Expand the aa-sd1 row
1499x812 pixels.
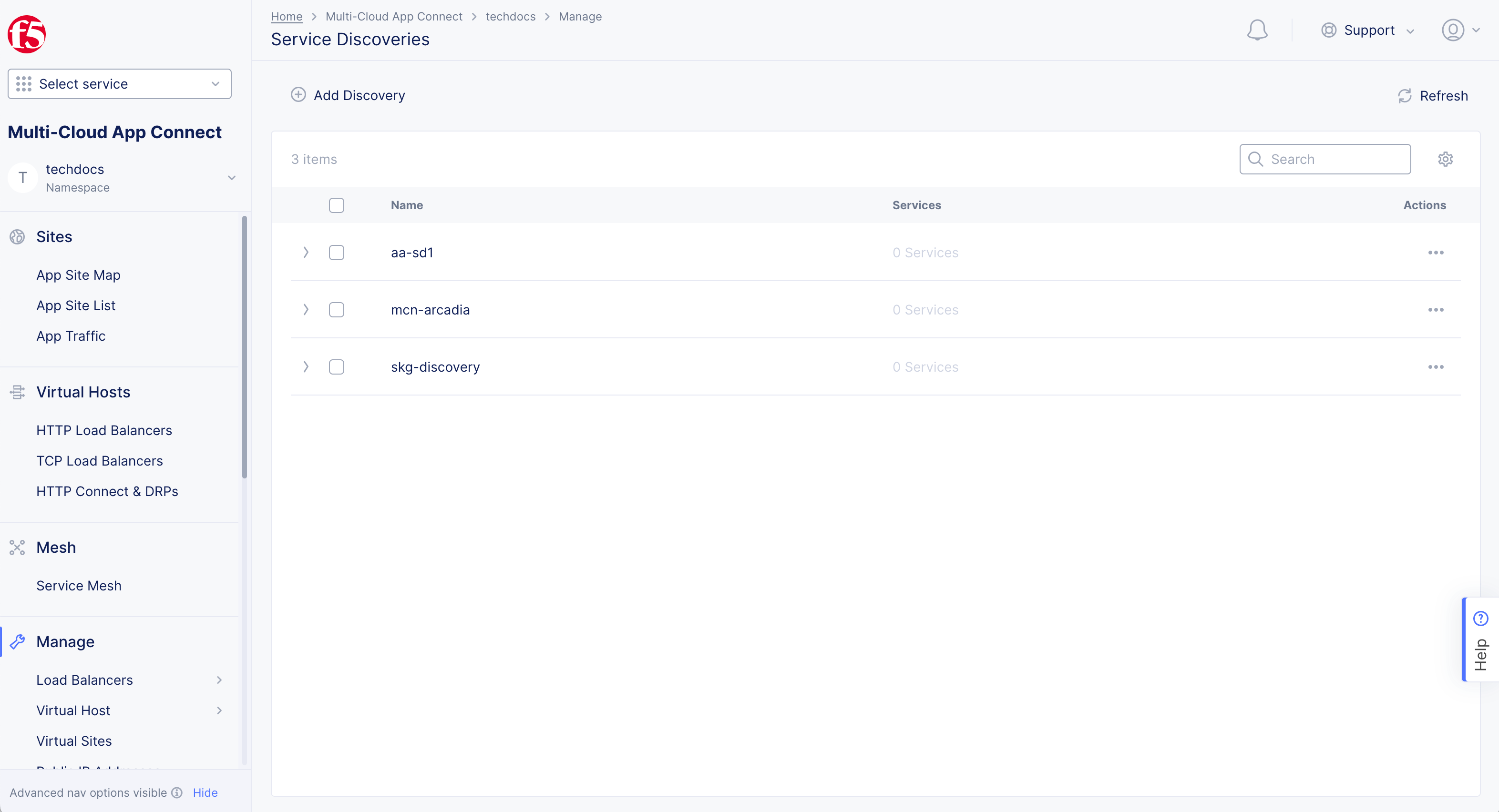click(x=306, y=253)
